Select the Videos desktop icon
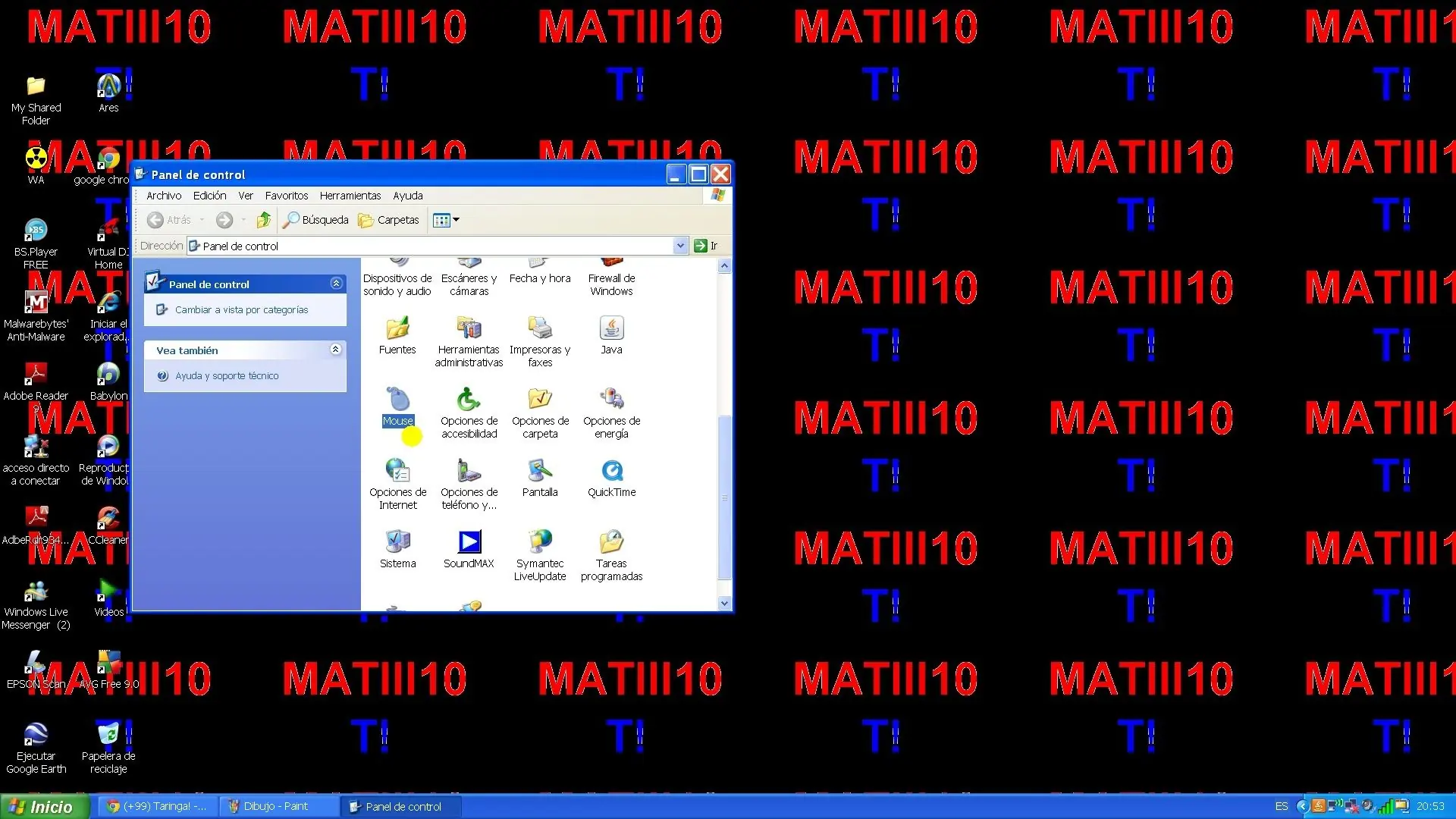The width and height of the screenshot is (1456, 819). click(x=108, y=598)
